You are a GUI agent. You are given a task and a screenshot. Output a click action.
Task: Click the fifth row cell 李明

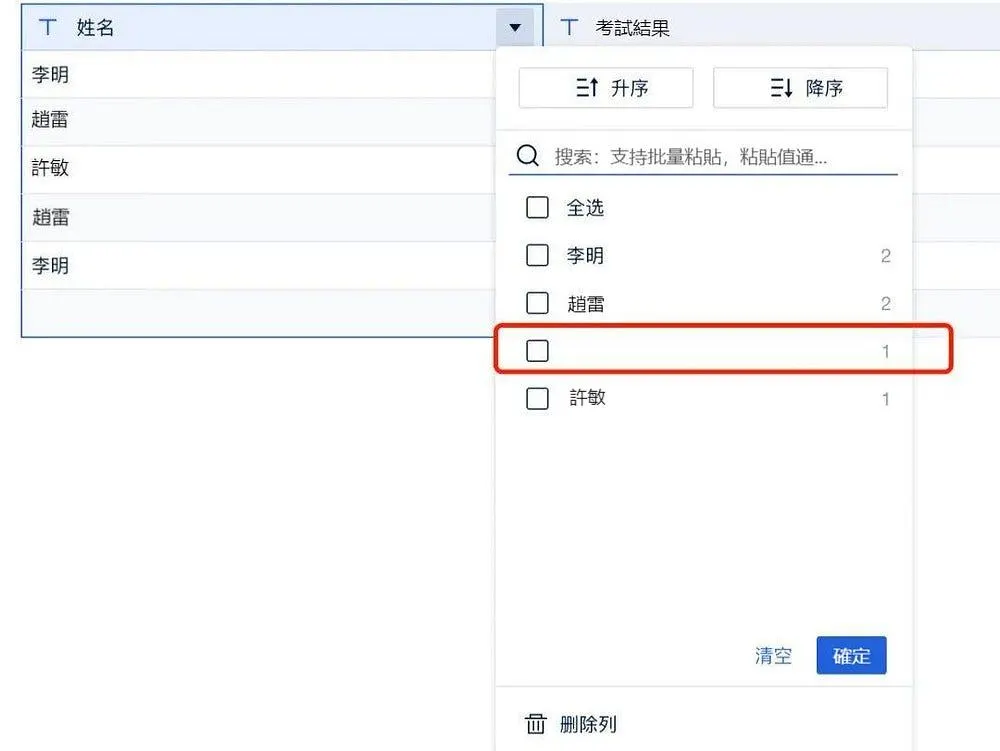pos(258,265)
